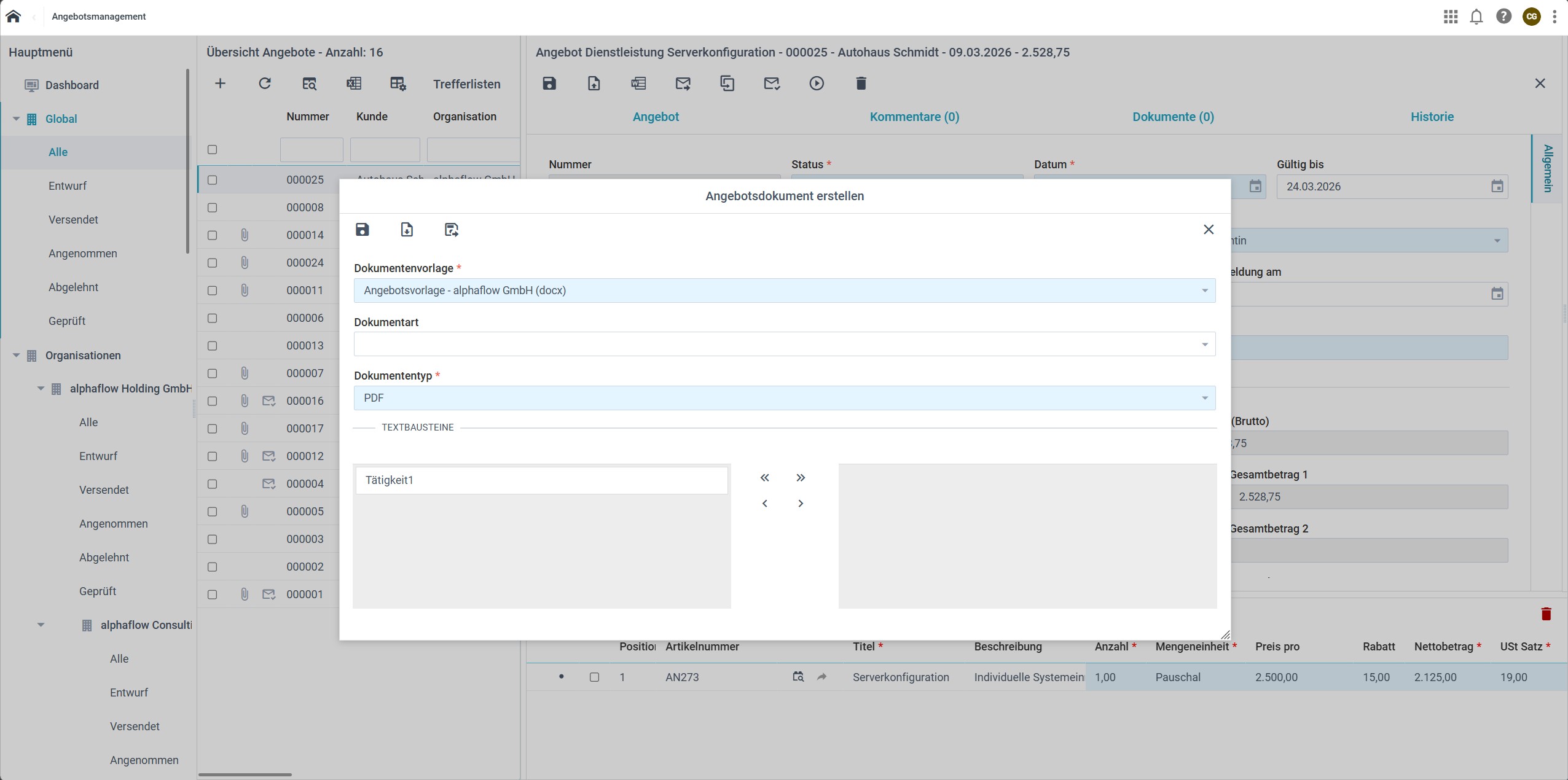Click the save-and-export icon in the dialog

click(452, 230)
